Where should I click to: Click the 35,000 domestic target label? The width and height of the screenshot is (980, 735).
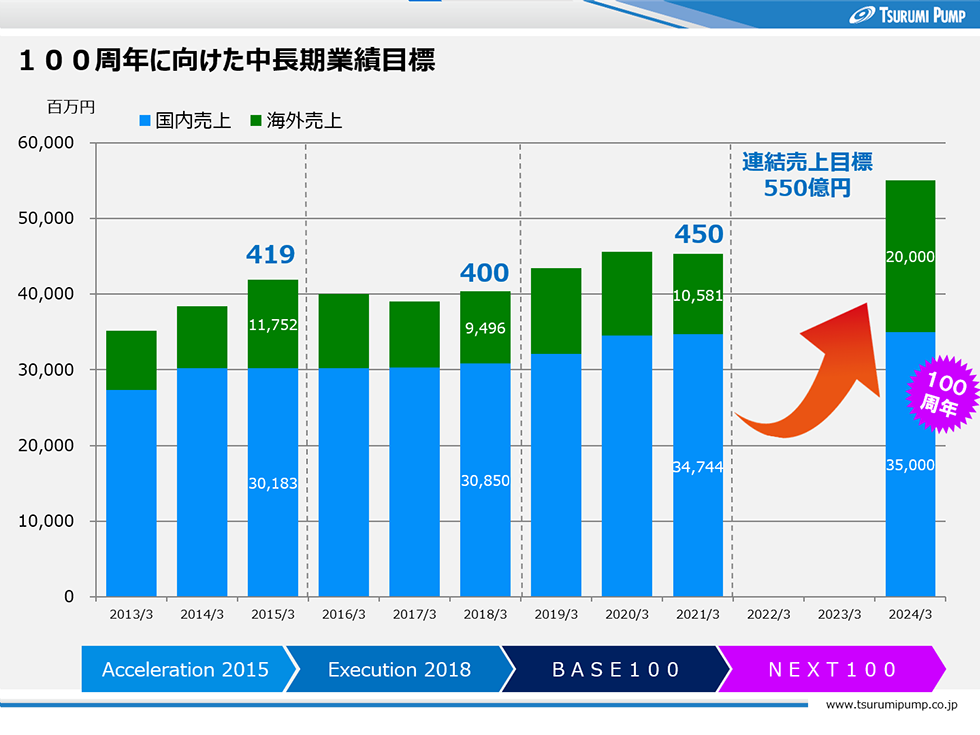[910, 465]
